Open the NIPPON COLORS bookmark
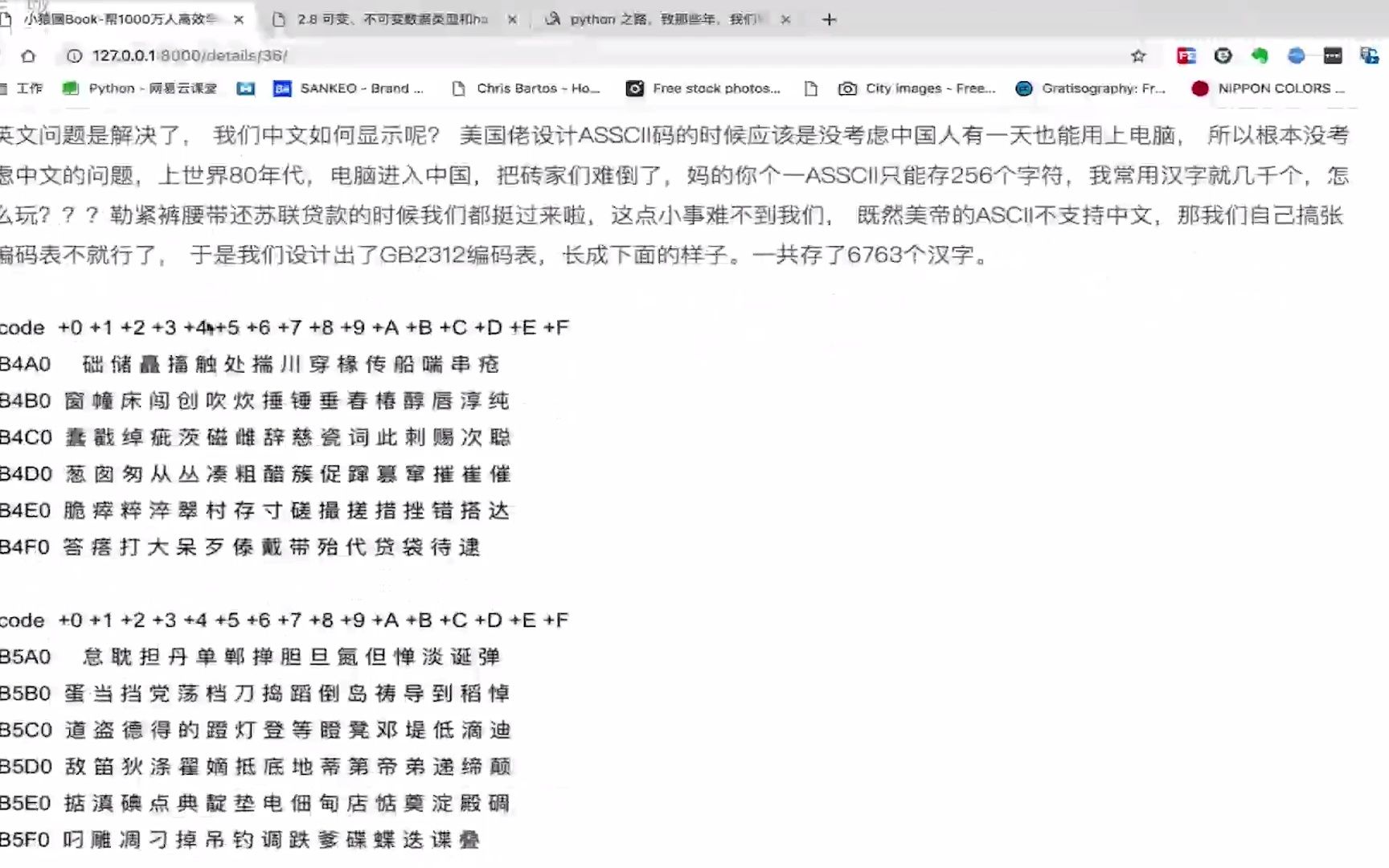This screenshot has width=1389, height=868. pos(1269,88)
